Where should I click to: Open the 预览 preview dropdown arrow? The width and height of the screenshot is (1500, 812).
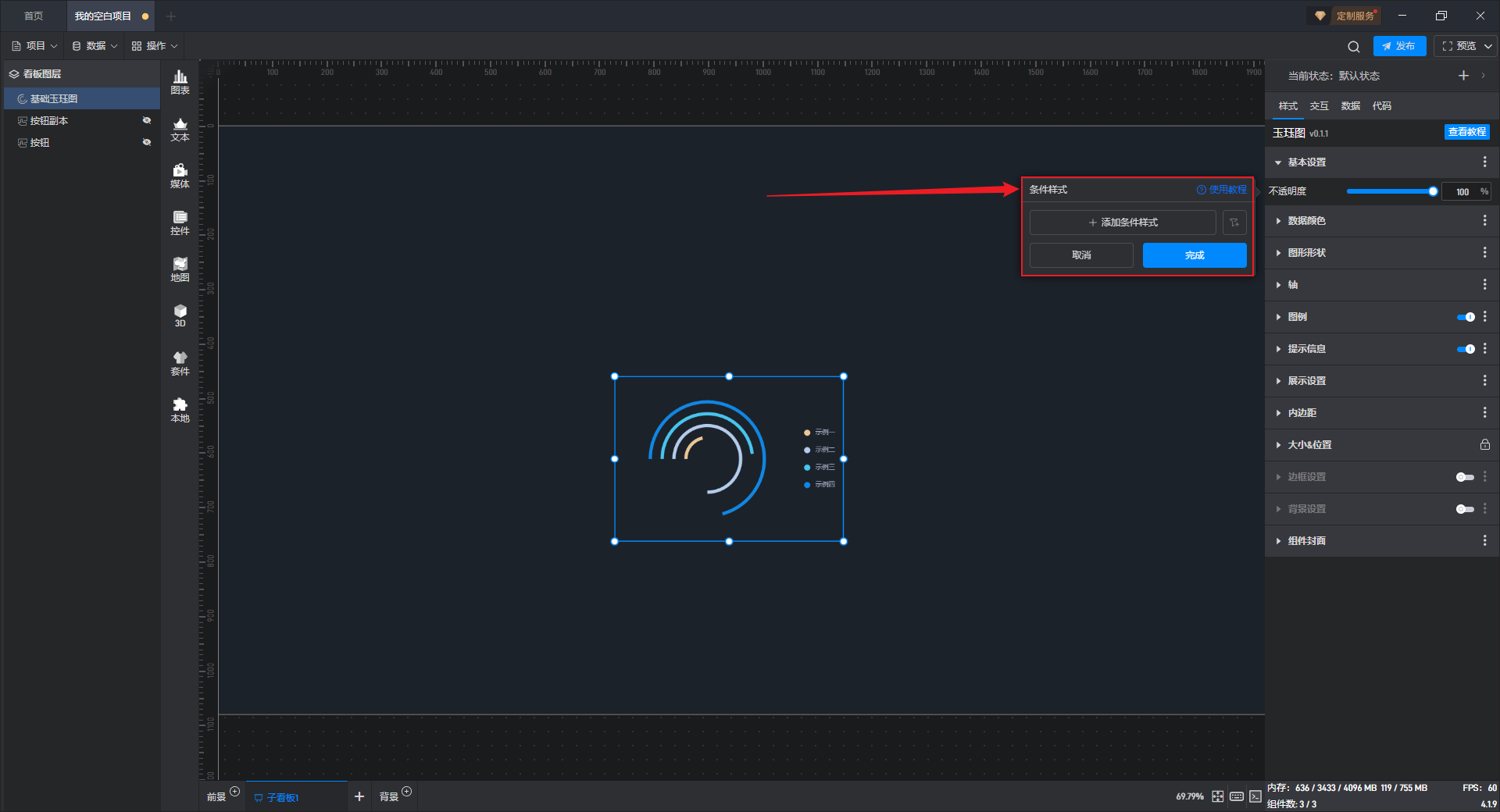[1488, 46]
